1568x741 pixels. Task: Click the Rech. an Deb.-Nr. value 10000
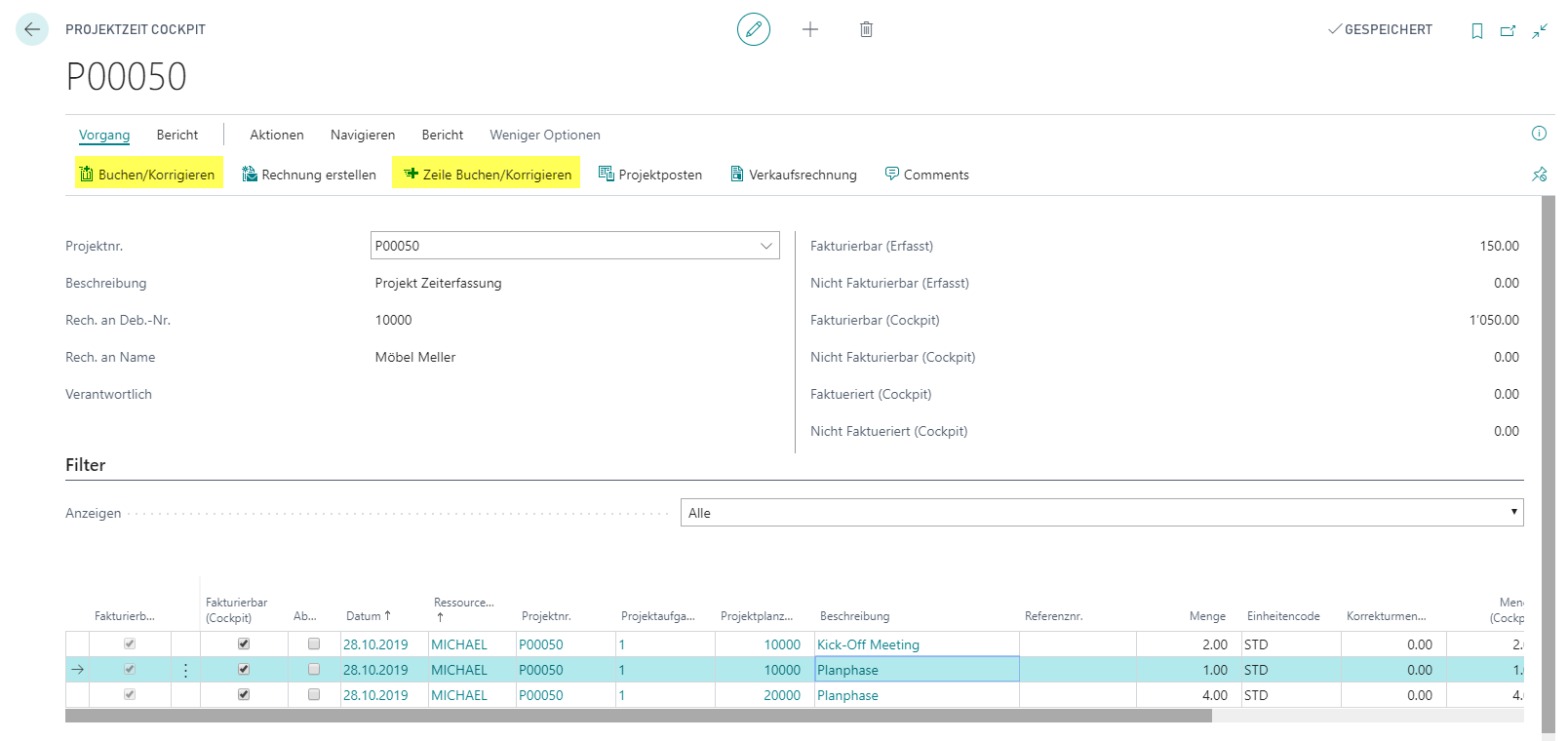394,320
